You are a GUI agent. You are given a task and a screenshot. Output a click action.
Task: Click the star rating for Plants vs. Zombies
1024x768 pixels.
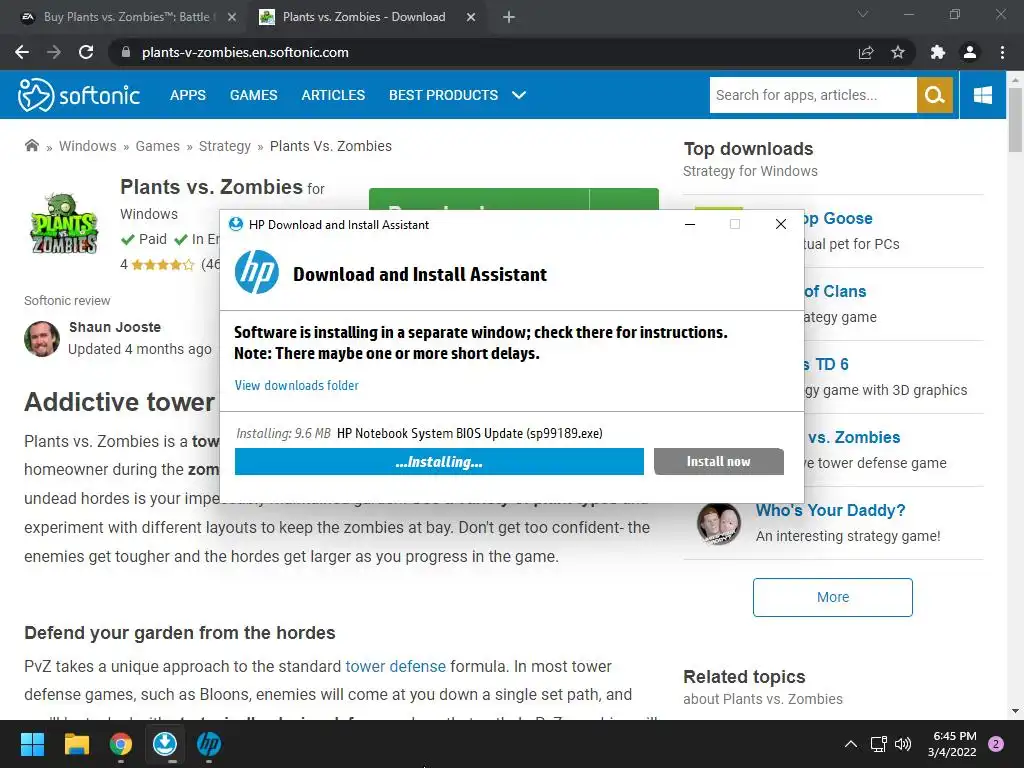click(x=163, y=264)
